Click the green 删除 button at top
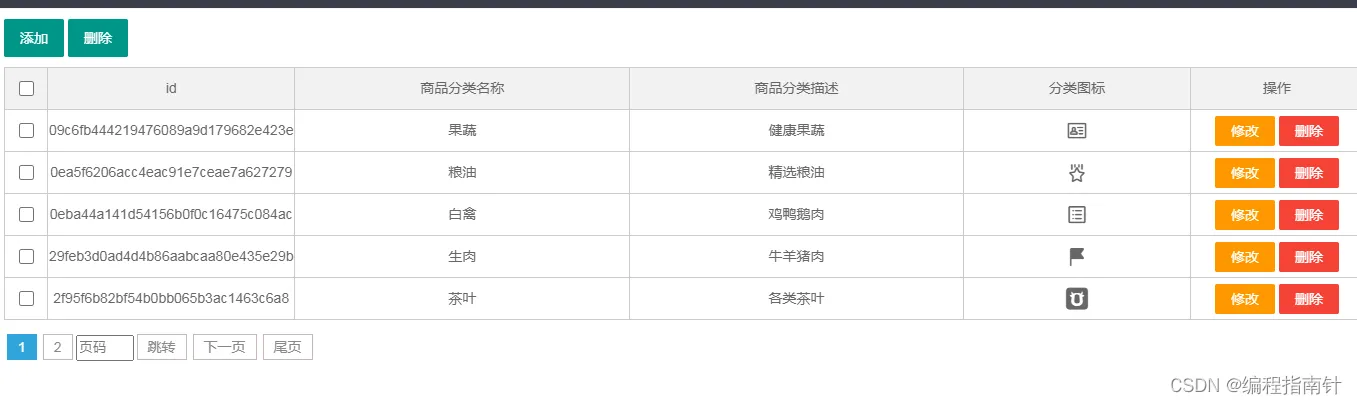This screenshot has height=404, width=1357. 98,38
